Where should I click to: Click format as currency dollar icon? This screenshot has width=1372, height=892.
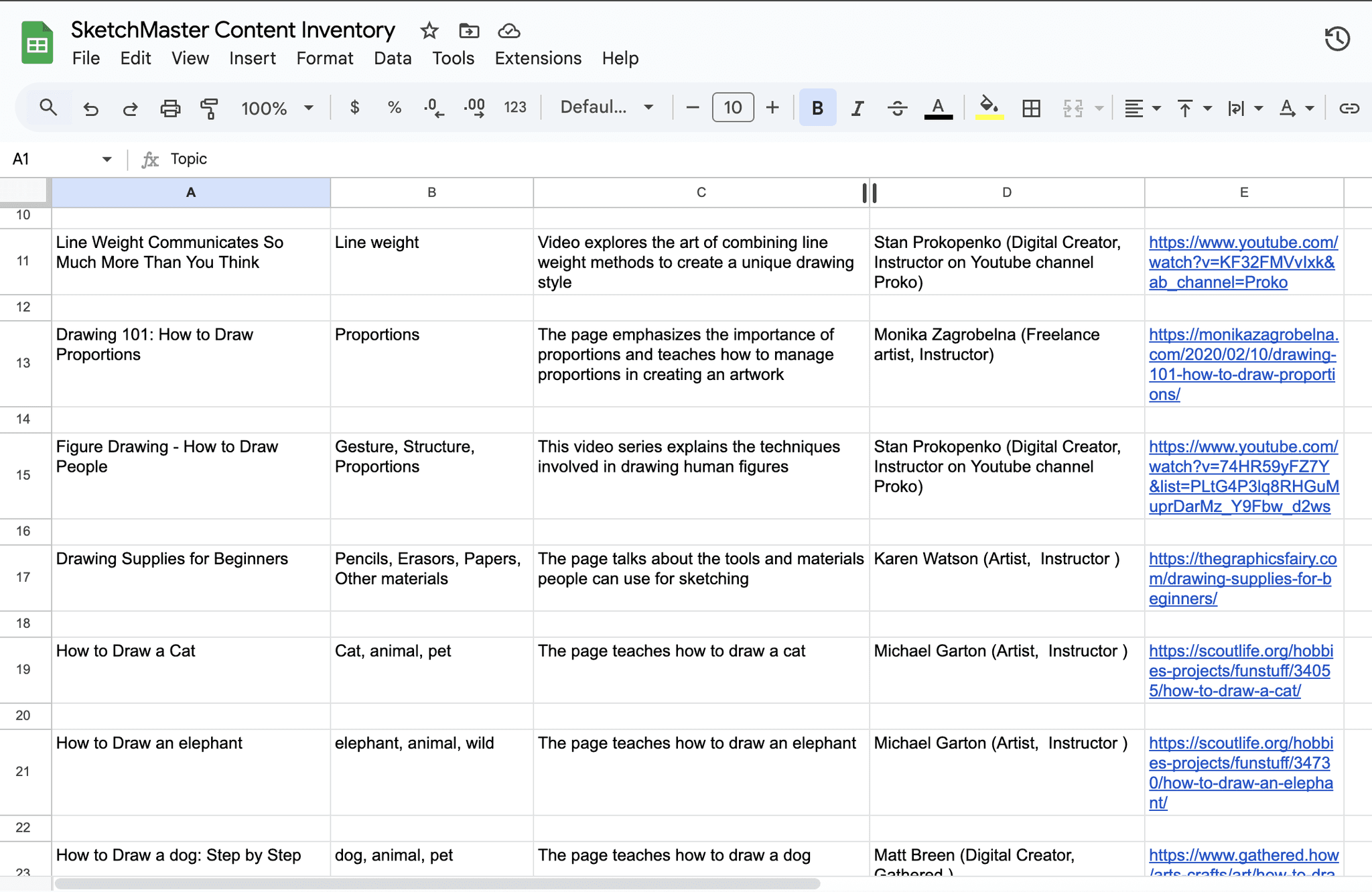point(354,108)
